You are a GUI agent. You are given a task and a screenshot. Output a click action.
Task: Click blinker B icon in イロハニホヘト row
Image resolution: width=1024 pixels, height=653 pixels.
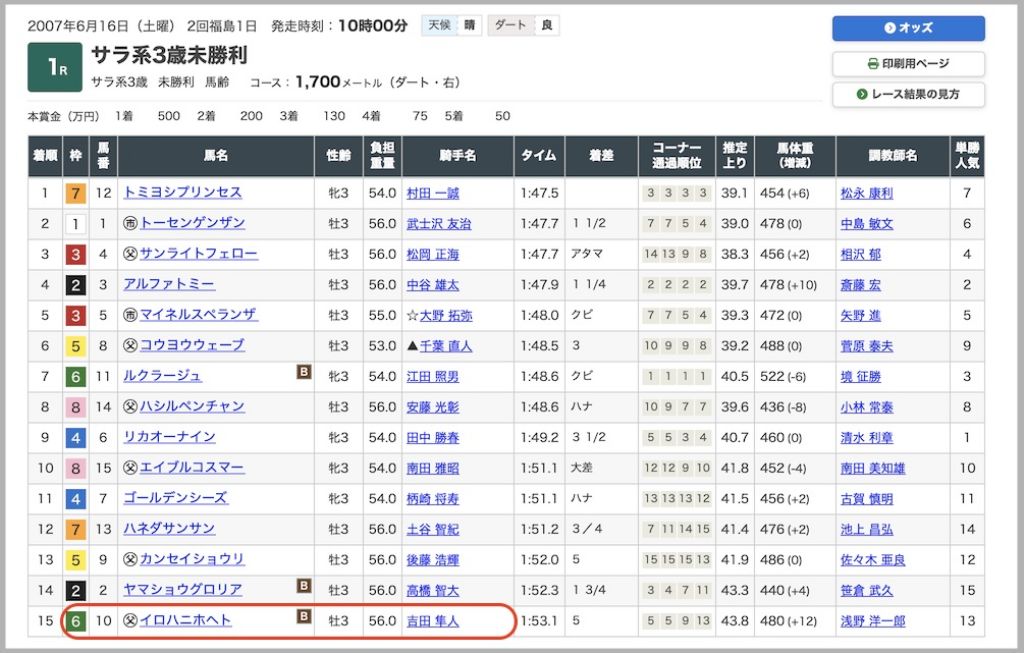coord(304,616)
